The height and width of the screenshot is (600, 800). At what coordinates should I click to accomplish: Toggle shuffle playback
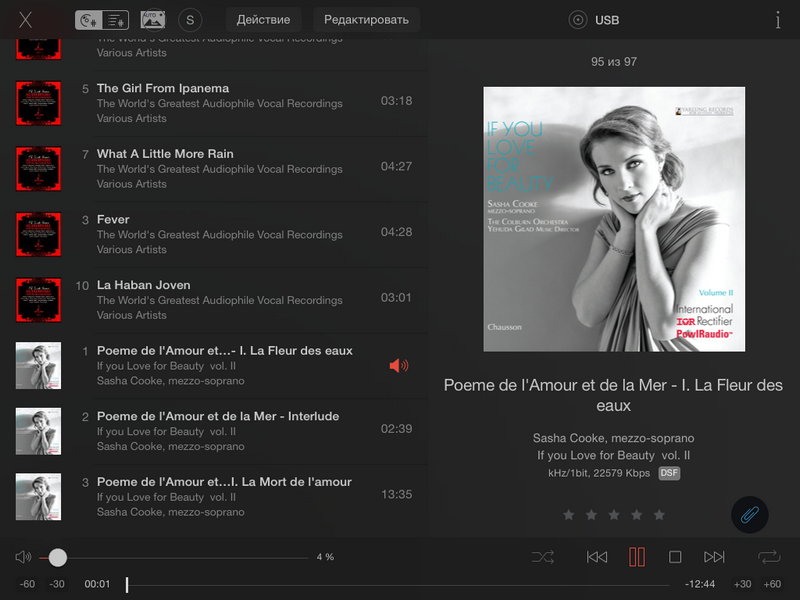click(x=543, y=557)
